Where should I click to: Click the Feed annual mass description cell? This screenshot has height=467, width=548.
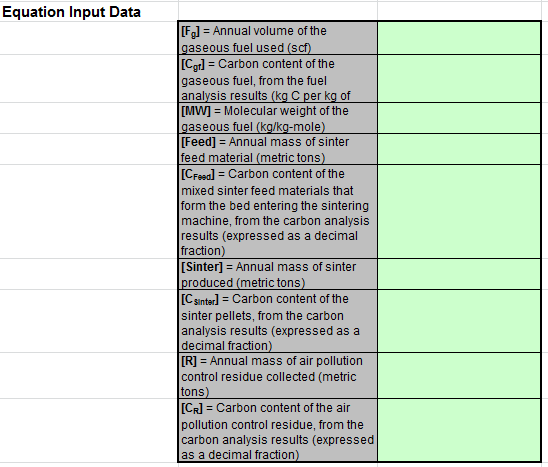coord(278,149)
